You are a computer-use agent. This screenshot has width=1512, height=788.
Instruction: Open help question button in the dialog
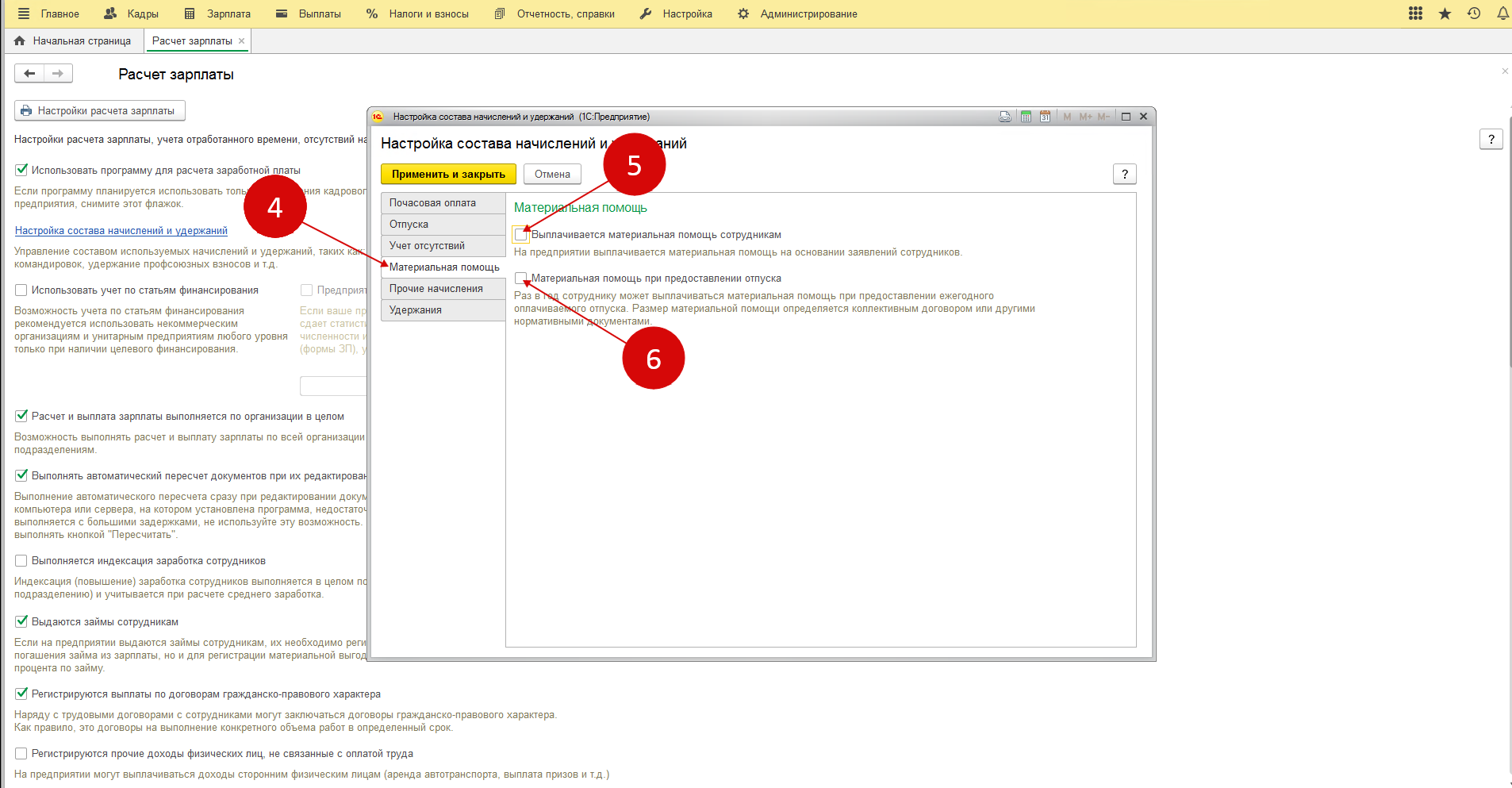click(x=1125, y=174)
